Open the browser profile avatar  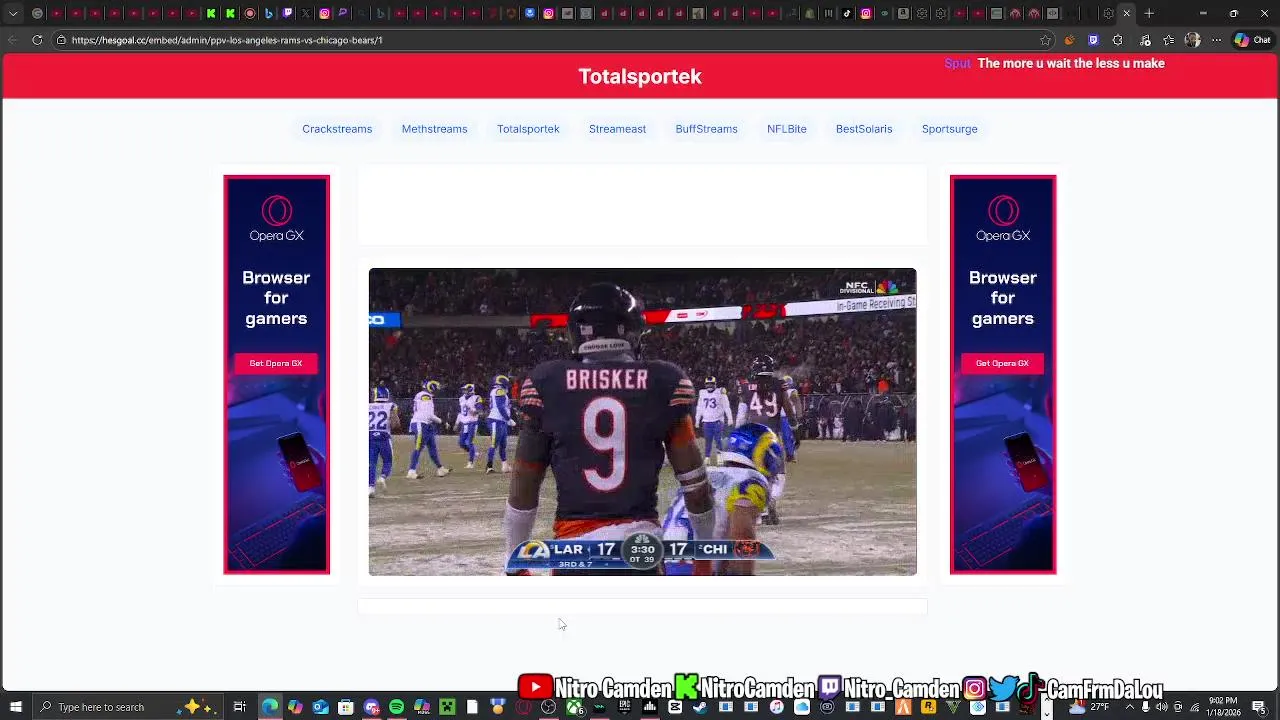click(1192, 40)
